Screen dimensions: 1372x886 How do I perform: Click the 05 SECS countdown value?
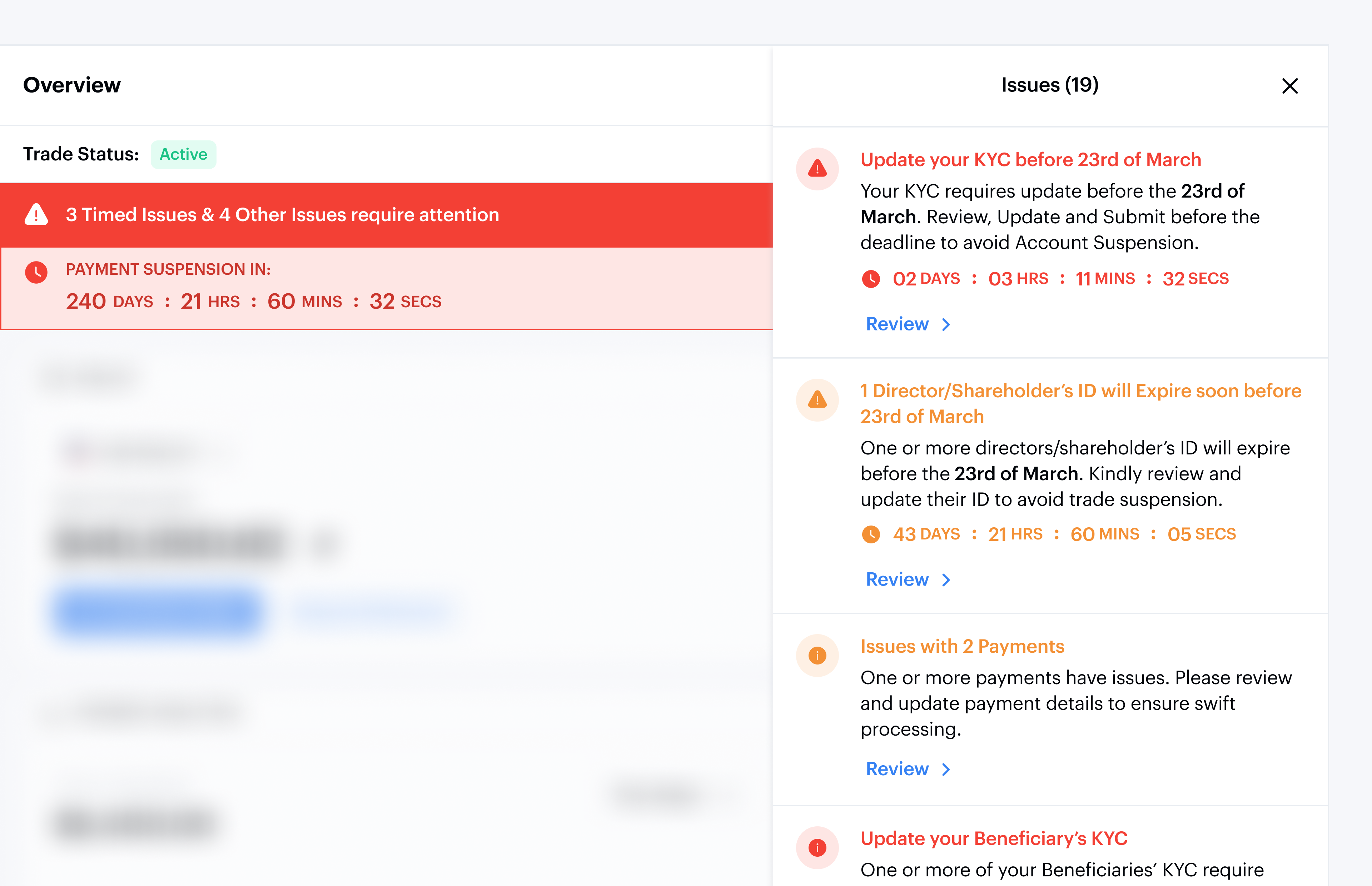(x=1202, y=534)
